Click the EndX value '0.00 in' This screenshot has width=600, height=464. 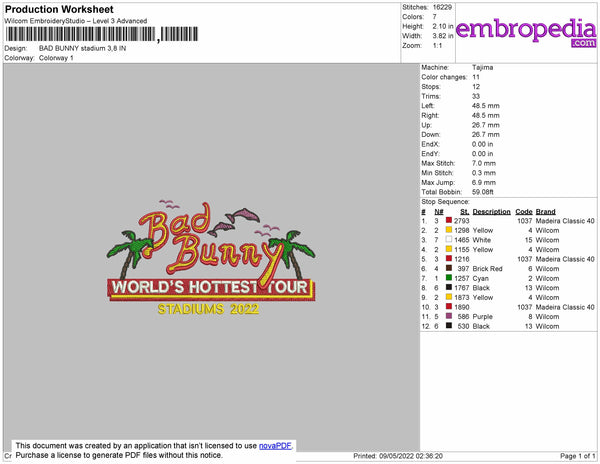[x=483, y=144]
